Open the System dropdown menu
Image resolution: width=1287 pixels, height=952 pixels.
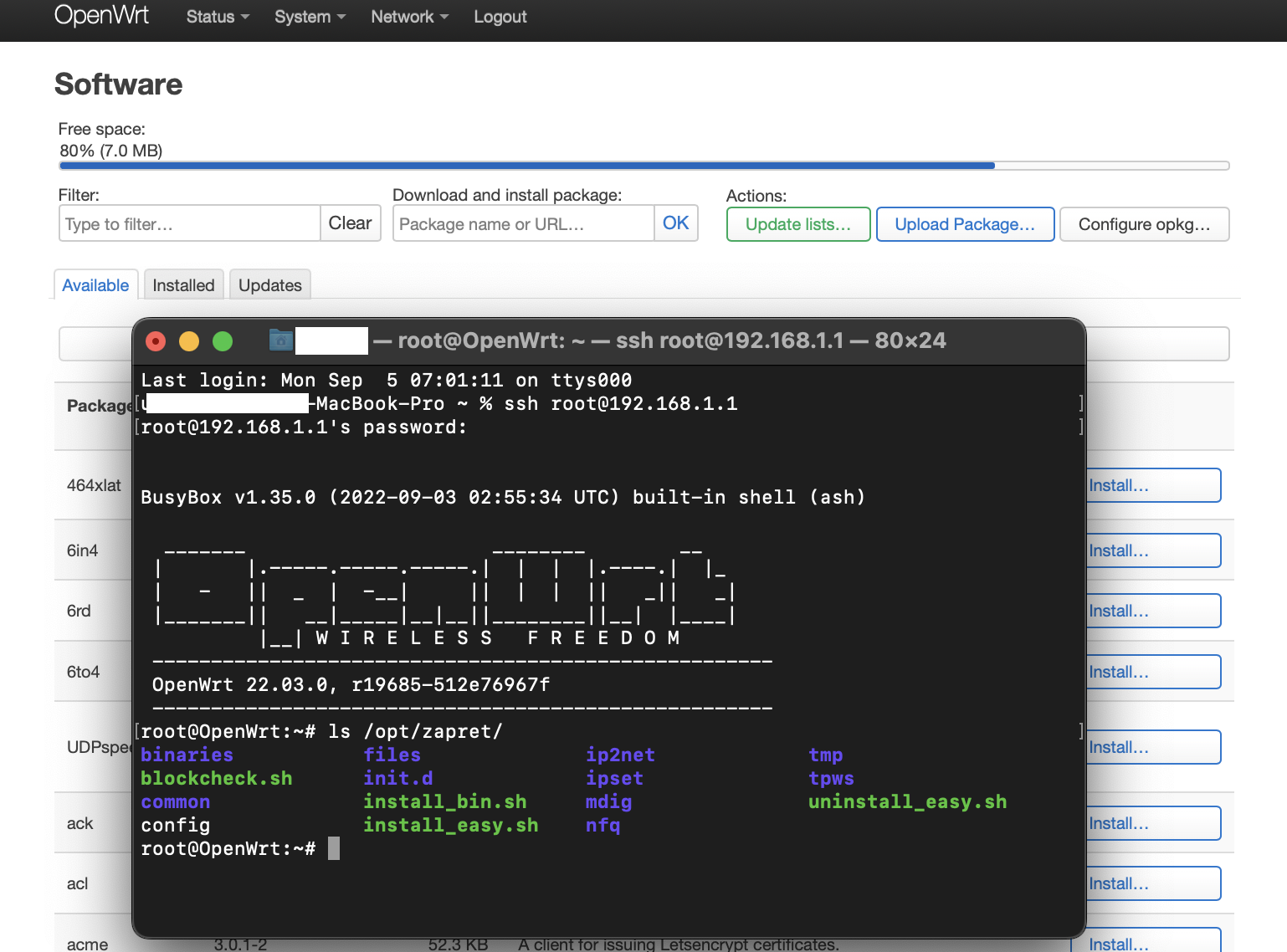(310, 17)
